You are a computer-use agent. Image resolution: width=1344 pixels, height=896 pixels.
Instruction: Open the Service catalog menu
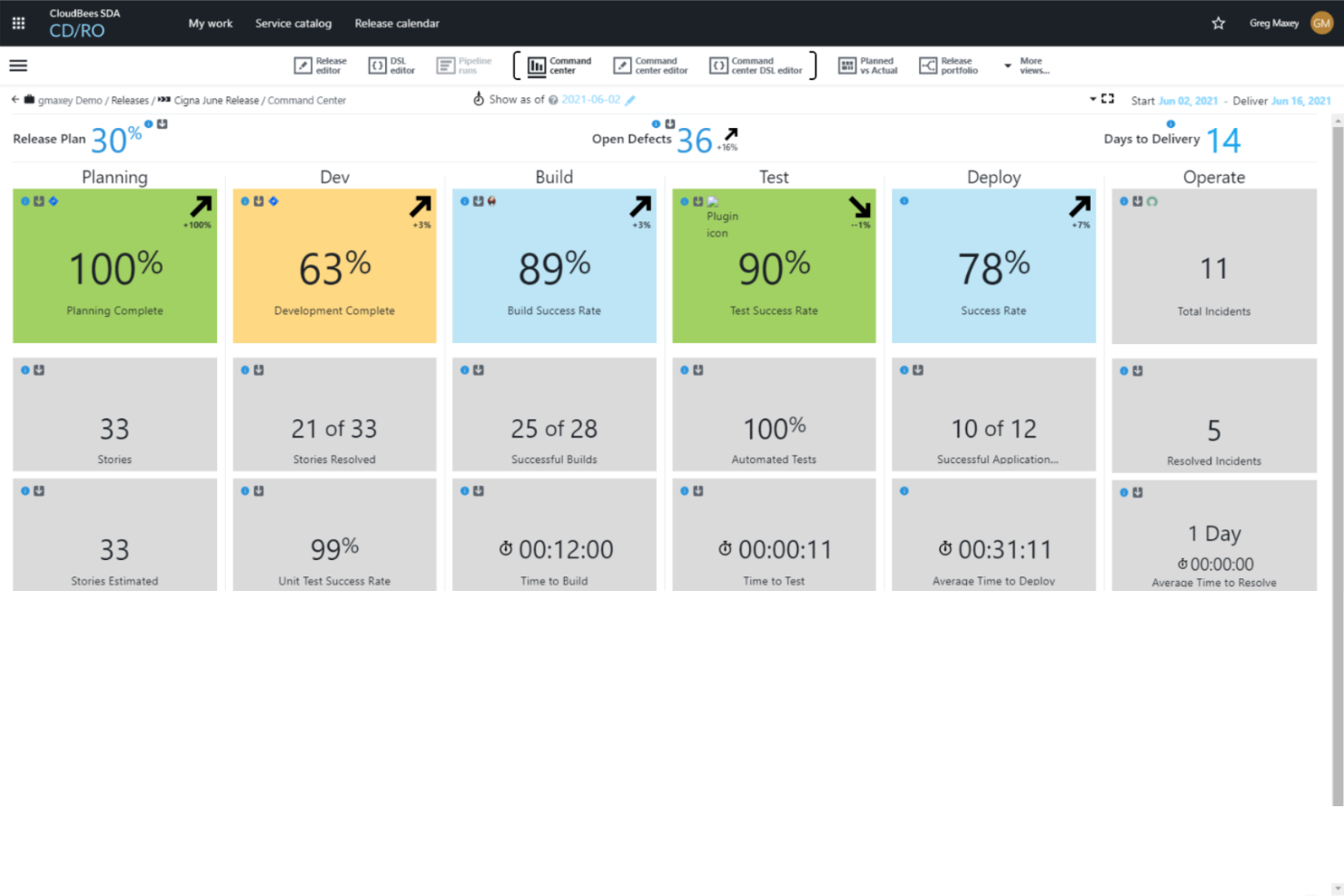(293, 24)
